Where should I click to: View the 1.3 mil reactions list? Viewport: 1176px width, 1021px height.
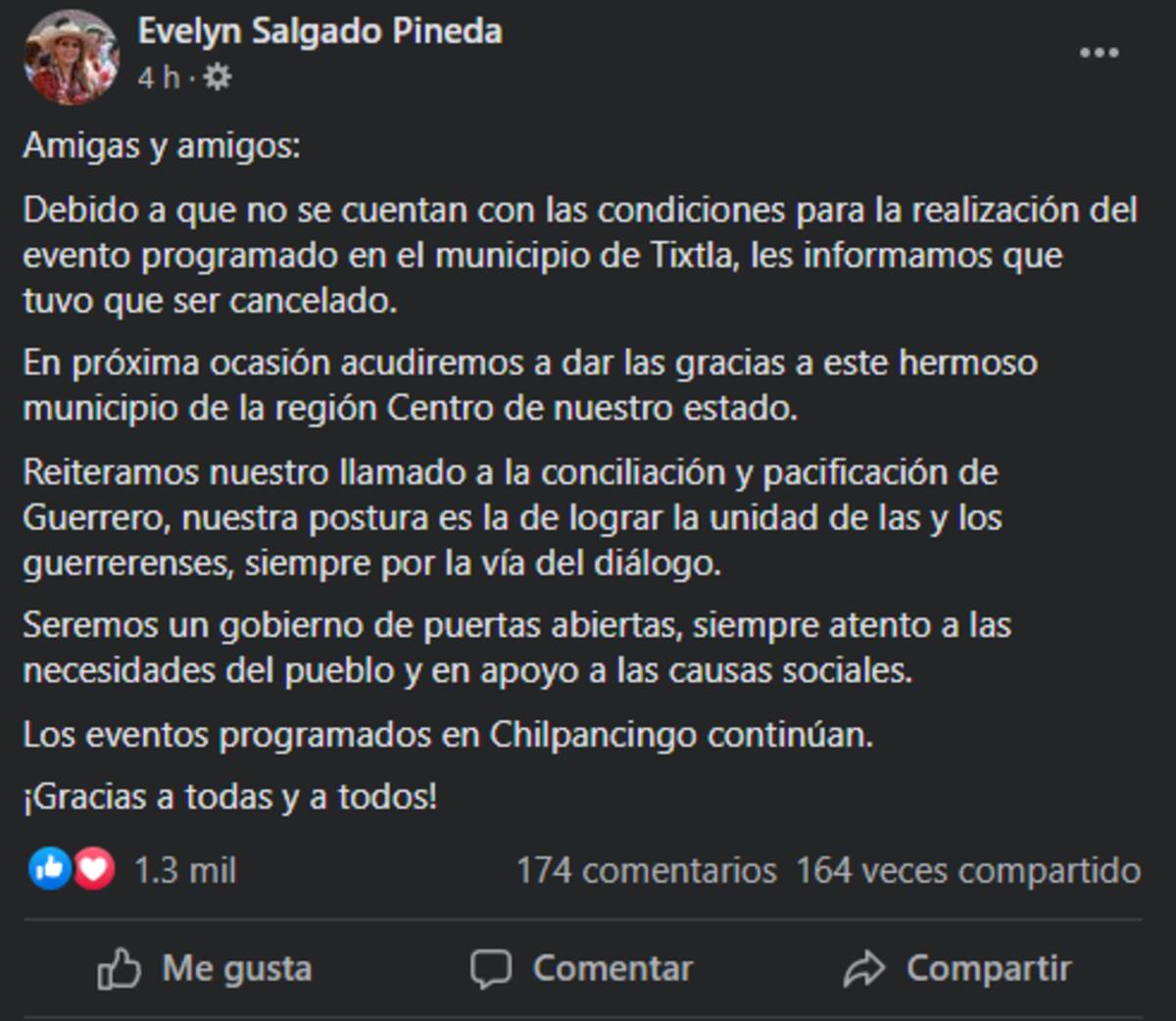coord(185,870)
